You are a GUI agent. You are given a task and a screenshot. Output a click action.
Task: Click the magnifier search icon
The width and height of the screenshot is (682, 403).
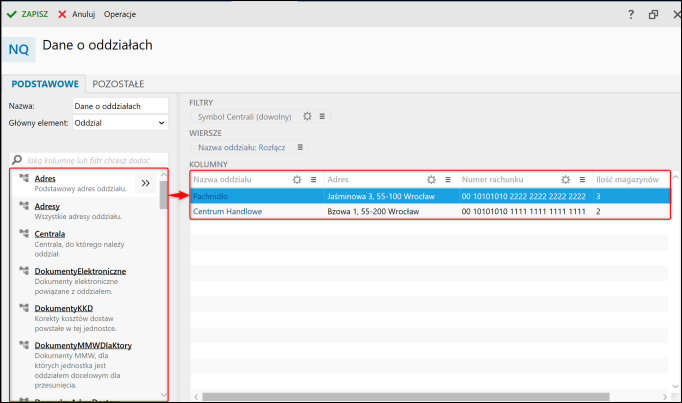point(17,160)
